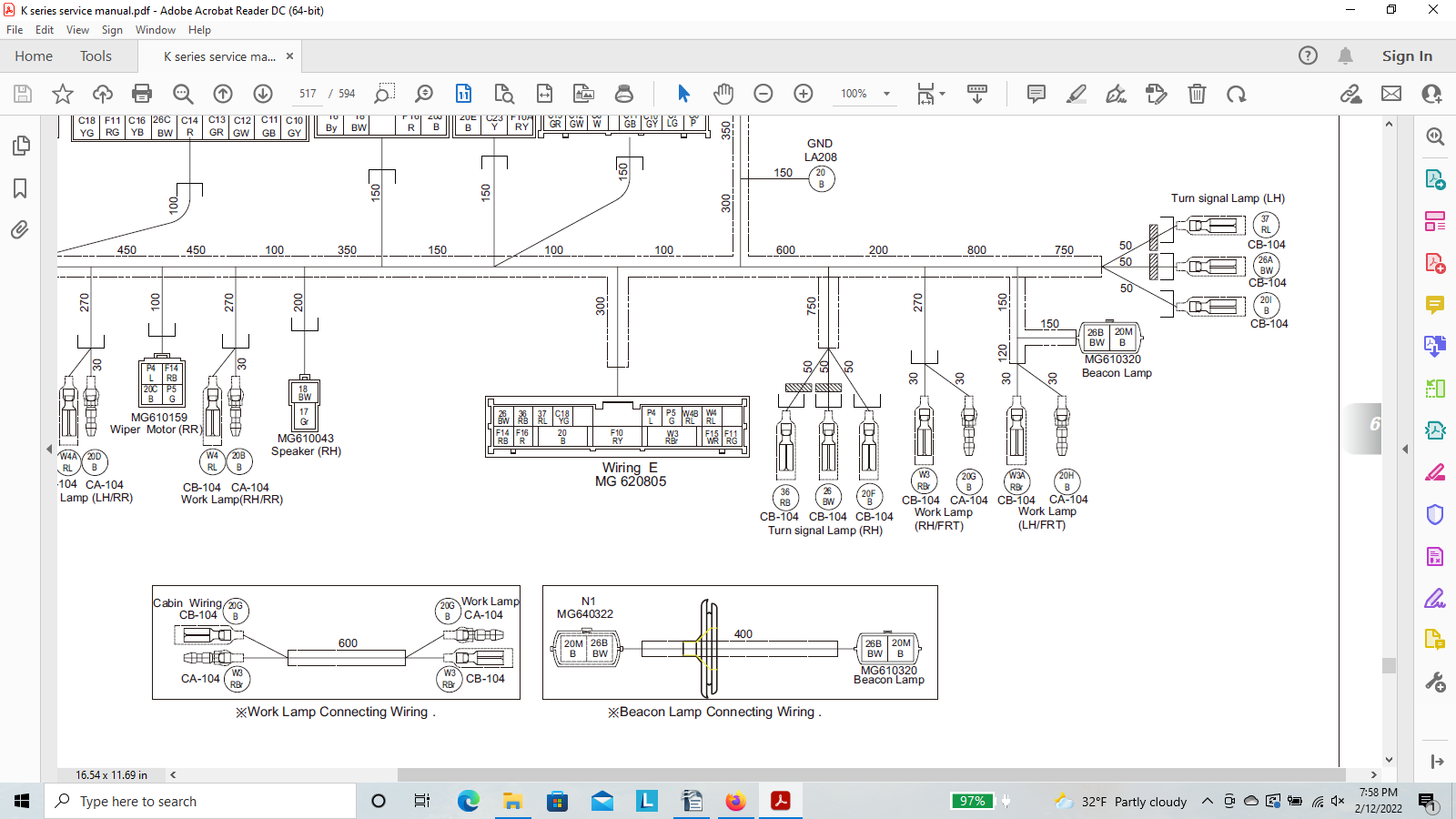This screenshot has height=819, width=1456.
Task: Toggle the bookmarks side panel
Action: coord(20,188)
